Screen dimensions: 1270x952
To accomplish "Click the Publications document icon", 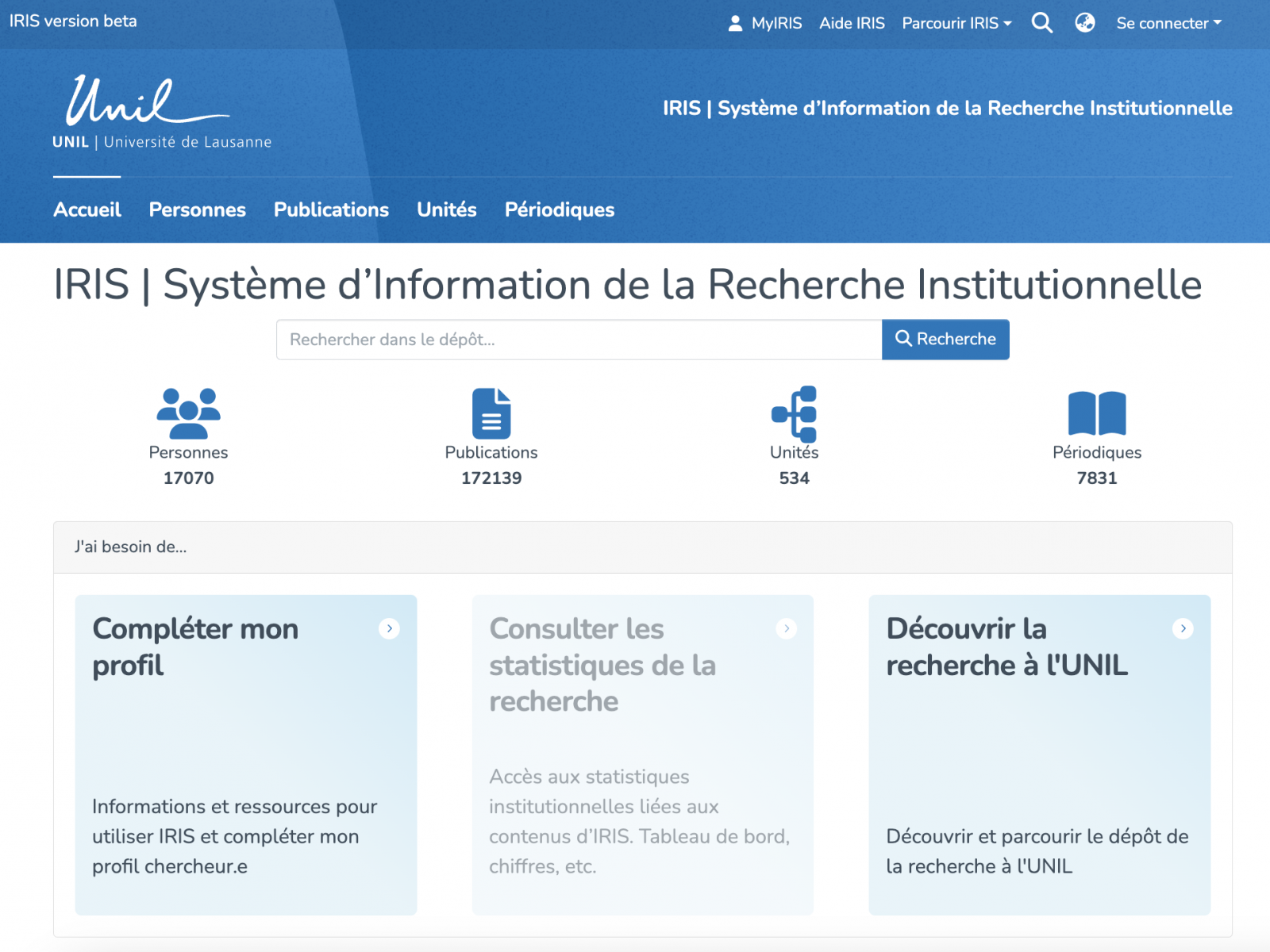I will click(x=491, y=413).
